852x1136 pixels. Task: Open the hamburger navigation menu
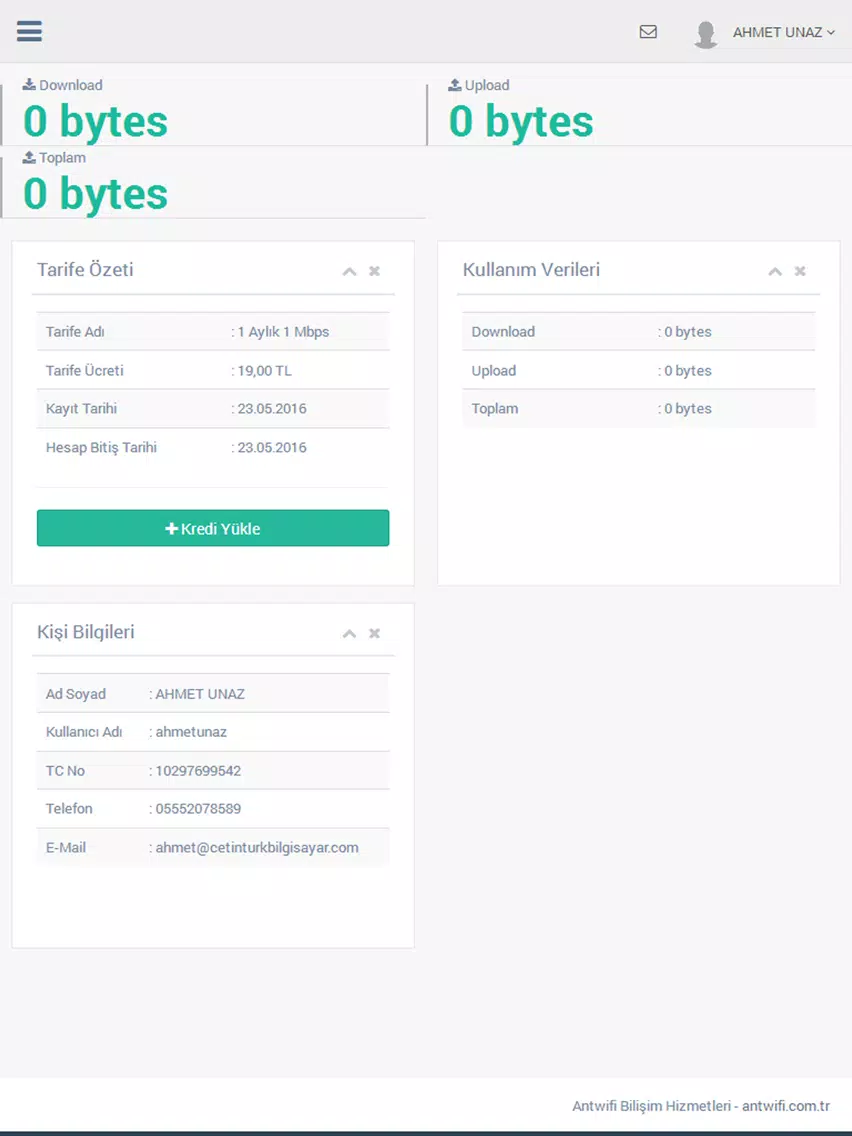[29, 31]
